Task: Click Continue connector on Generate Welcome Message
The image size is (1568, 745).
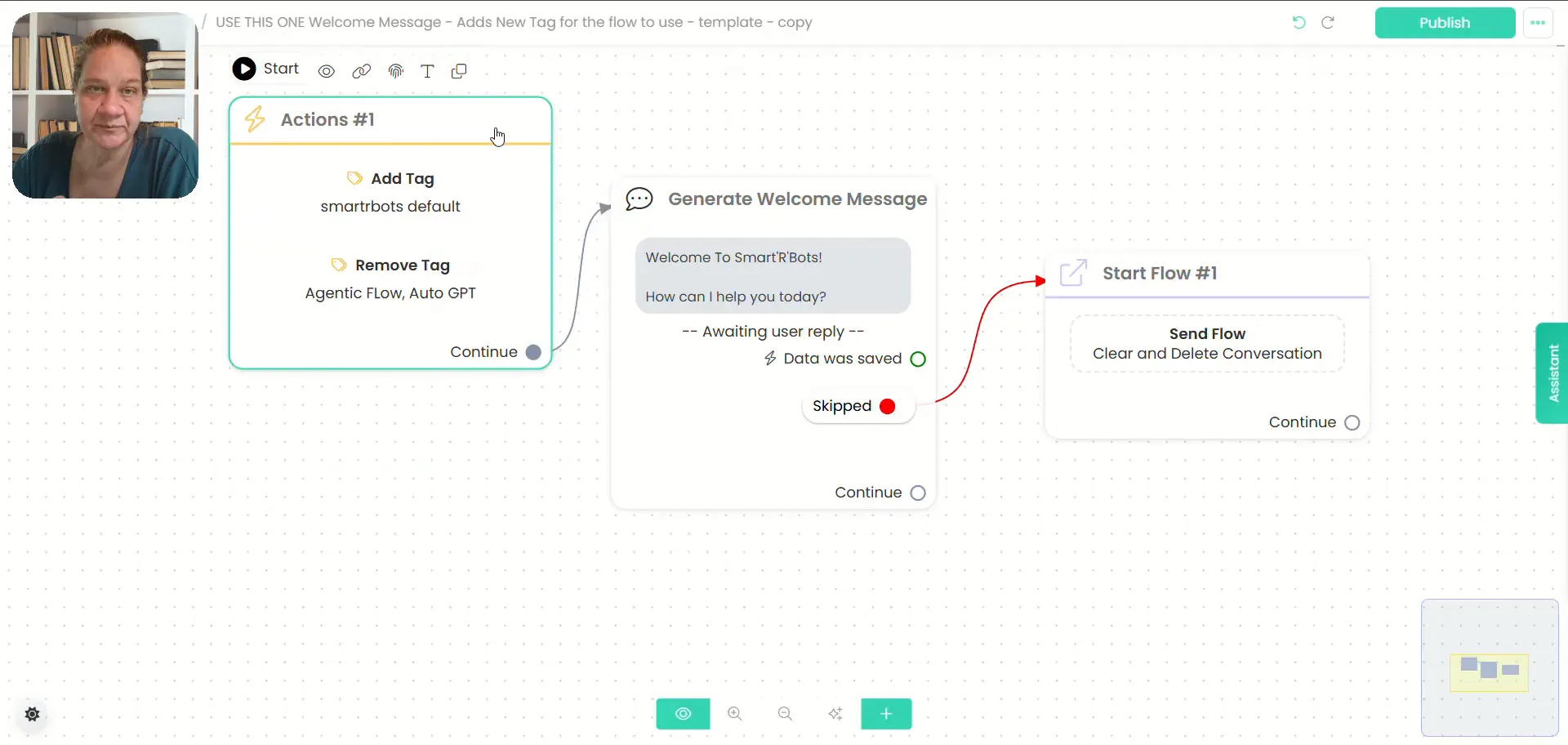Action: pos(918,493)
